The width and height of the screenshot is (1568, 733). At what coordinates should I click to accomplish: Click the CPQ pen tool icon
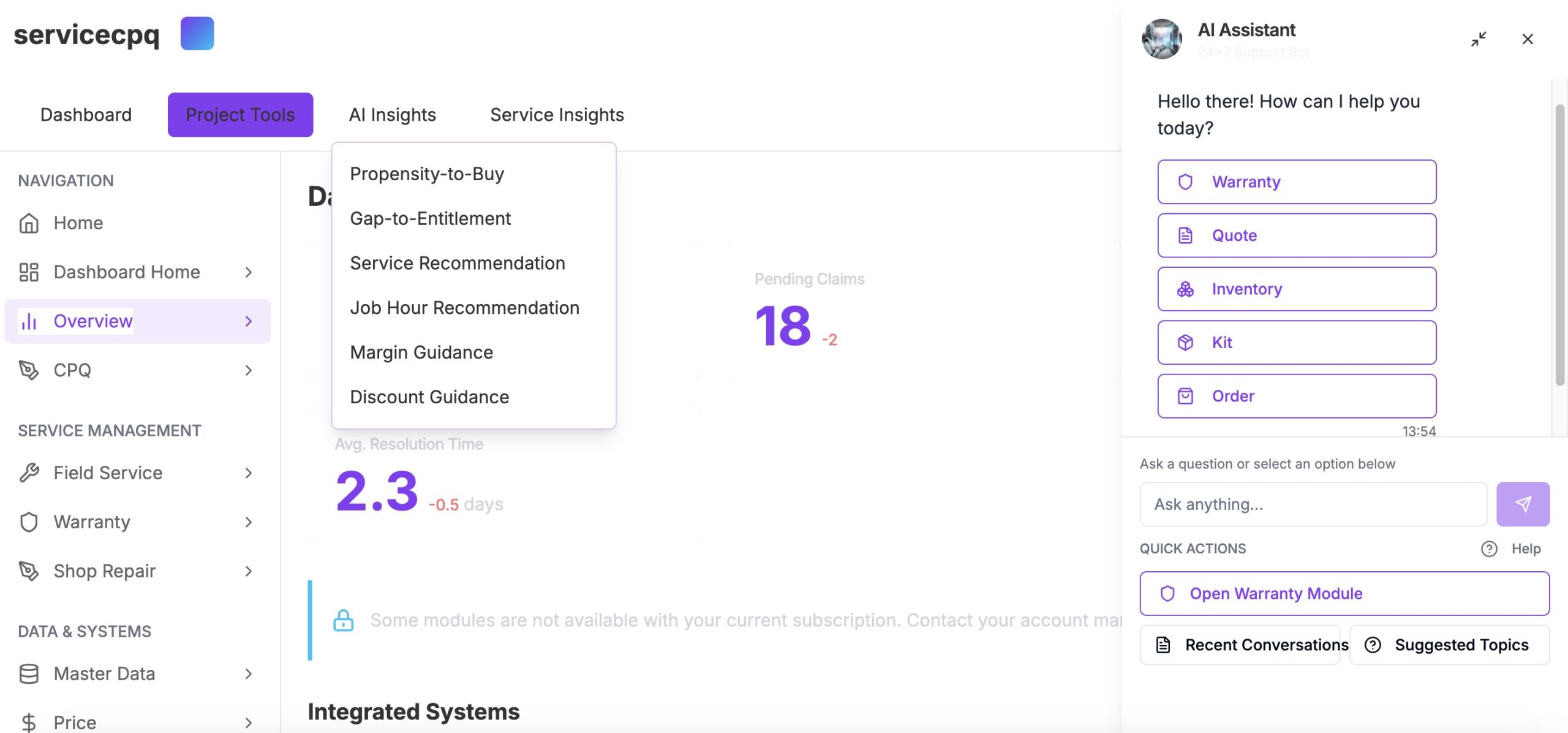(x=29, y=370)
